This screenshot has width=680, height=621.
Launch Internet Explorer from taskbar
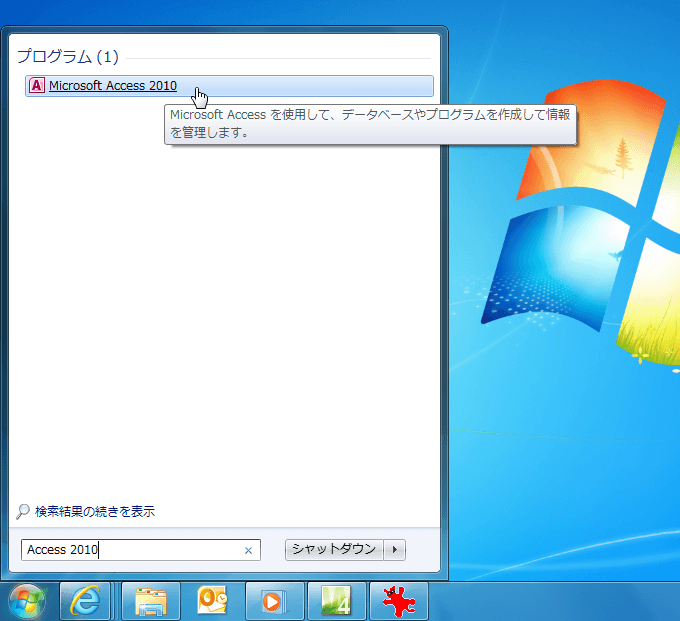tap(85, 601)
